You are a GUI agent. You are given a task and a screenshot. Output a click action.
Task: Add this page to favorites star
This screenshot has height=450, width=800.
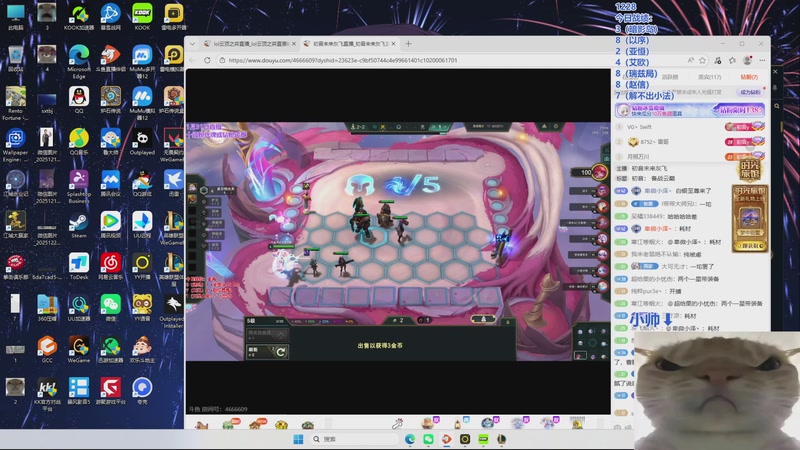click(703, 60)
